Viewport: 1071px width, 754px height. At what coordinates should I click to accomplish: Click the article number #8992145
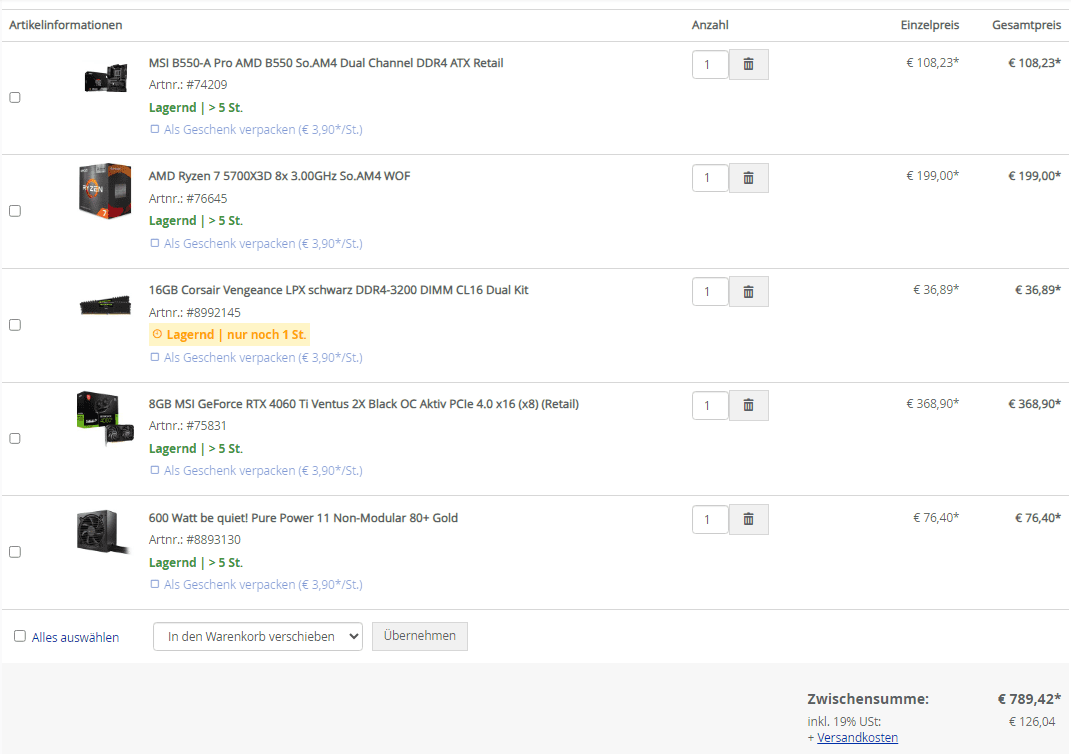click(213, 313)
